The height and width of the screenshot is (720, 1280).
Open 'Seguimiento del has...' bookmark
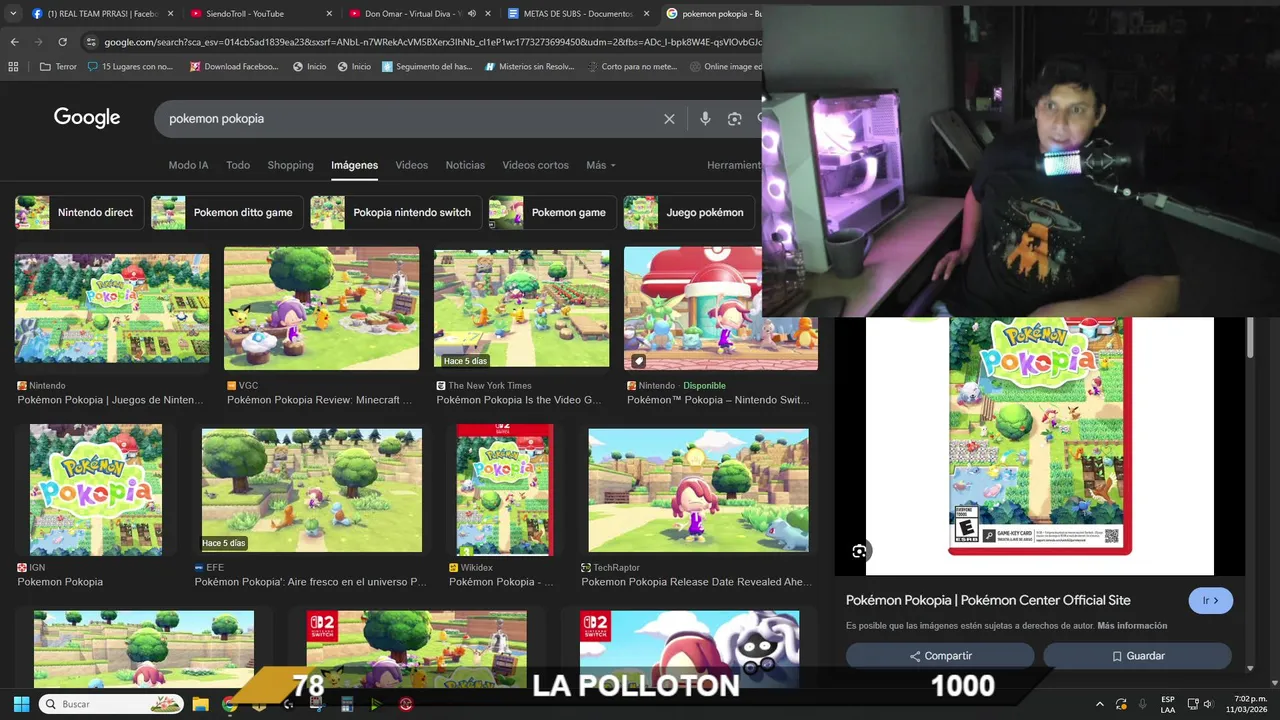click(427, 67)
